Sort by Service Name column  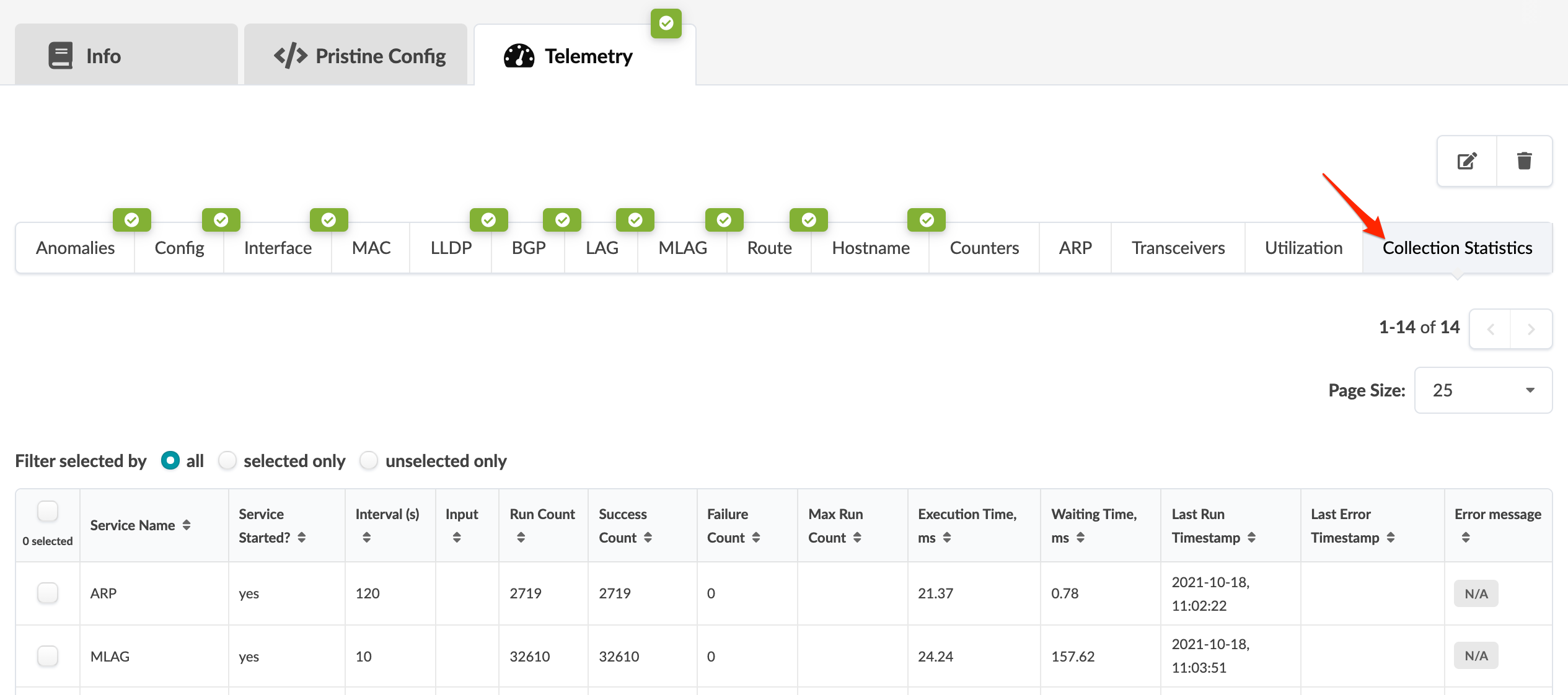tap(186, 525)
